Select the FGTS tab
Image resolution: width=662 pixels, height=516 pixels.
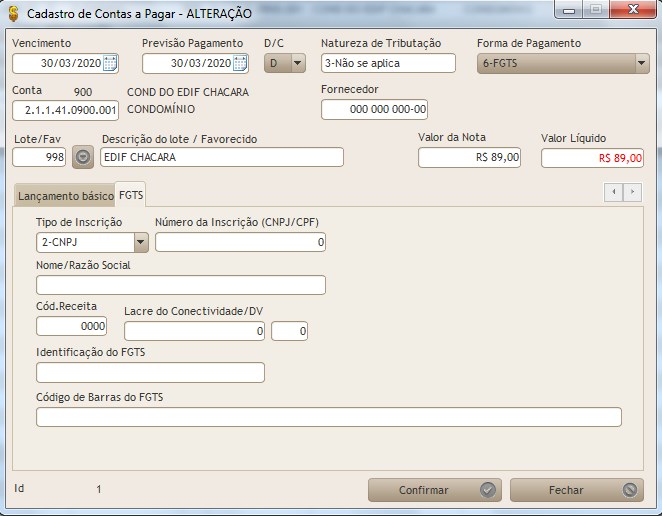pyautogui.click(x=131, y=195)
